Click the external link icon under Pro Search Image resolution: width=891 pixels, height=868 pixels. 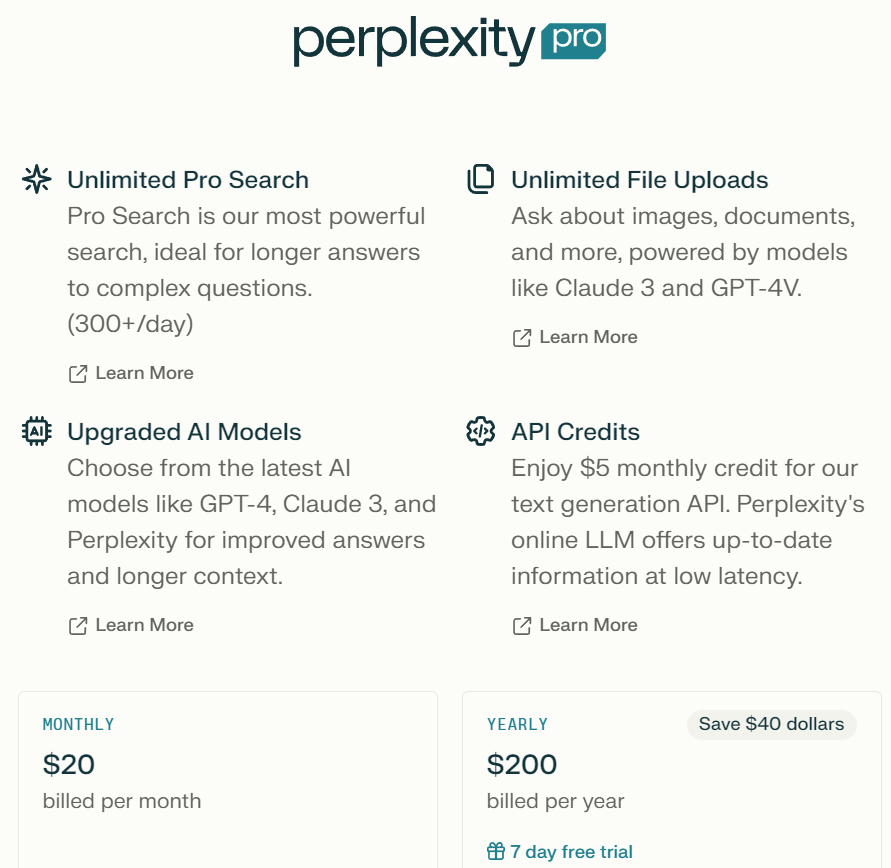(78, 374)
